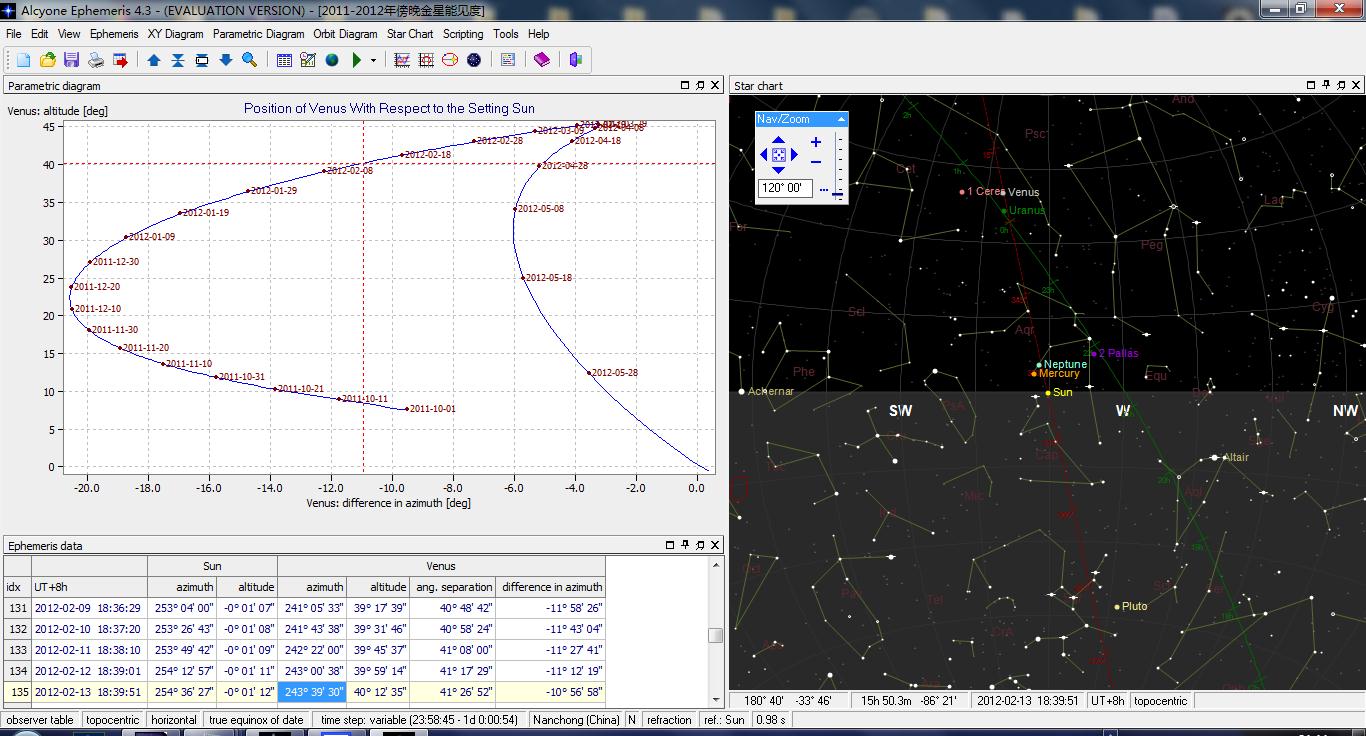
Task: Click the observer table status bar entry
Action: point(40,720)
